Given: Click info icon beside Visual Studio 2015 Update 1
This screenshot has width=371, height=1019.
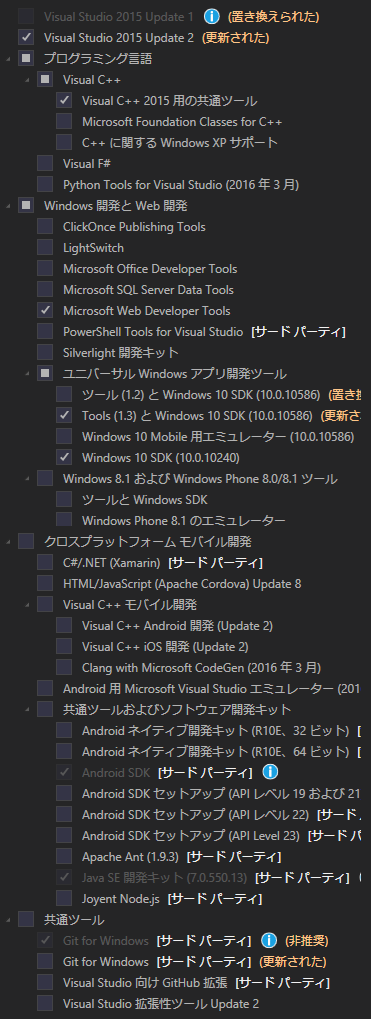Looking at the screenshot, I should [x=211, y=16].
